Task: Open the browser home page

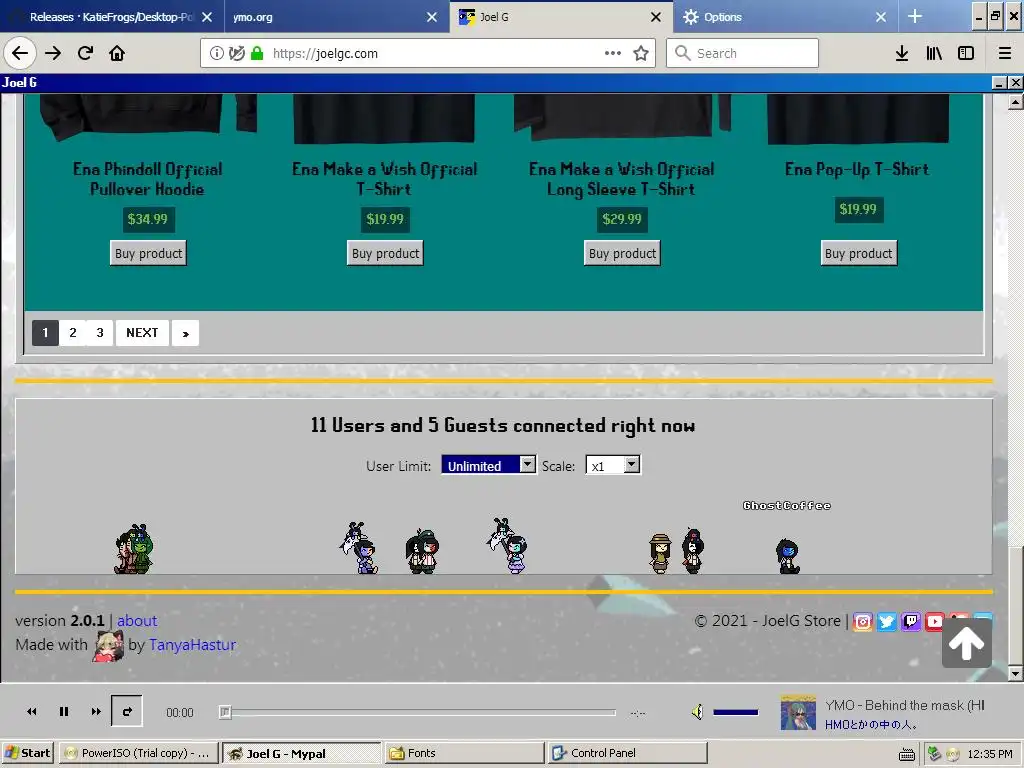Action: pyautogui.click(x=117, y=53)
